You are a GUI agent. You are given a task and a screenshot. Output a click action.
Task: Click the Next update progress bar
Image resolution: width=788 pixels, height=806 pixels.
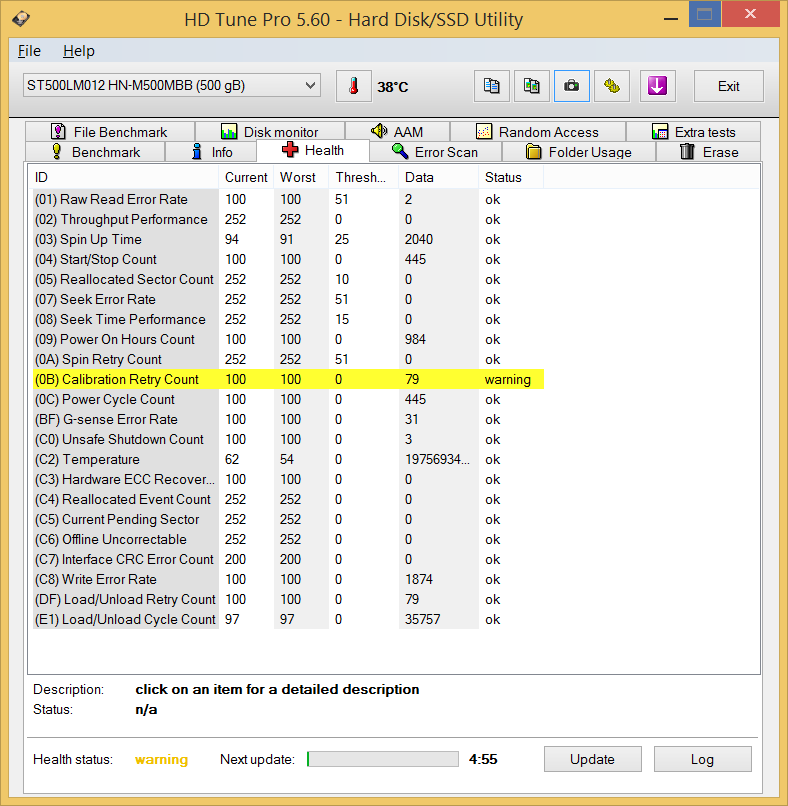tap(382, 759)
